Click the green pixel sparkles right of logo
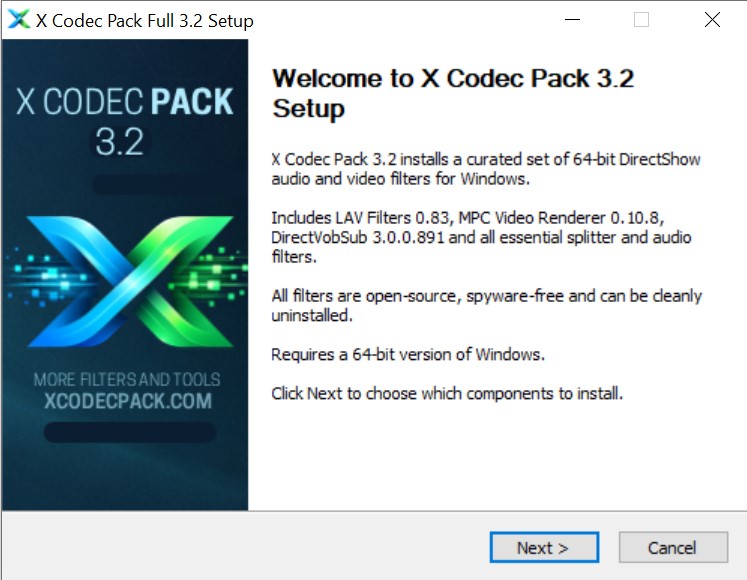The image size is (747, 580). pos(210,276)
